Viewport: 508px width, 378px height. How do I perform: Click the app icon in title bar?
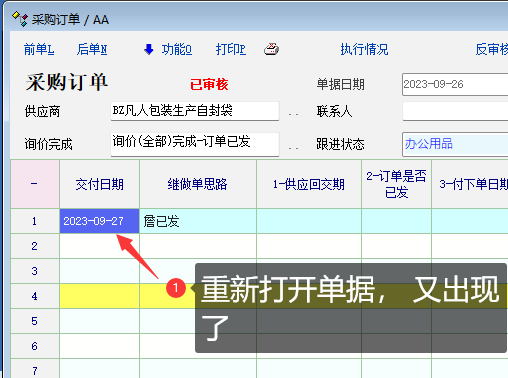[x=20, y=19]
